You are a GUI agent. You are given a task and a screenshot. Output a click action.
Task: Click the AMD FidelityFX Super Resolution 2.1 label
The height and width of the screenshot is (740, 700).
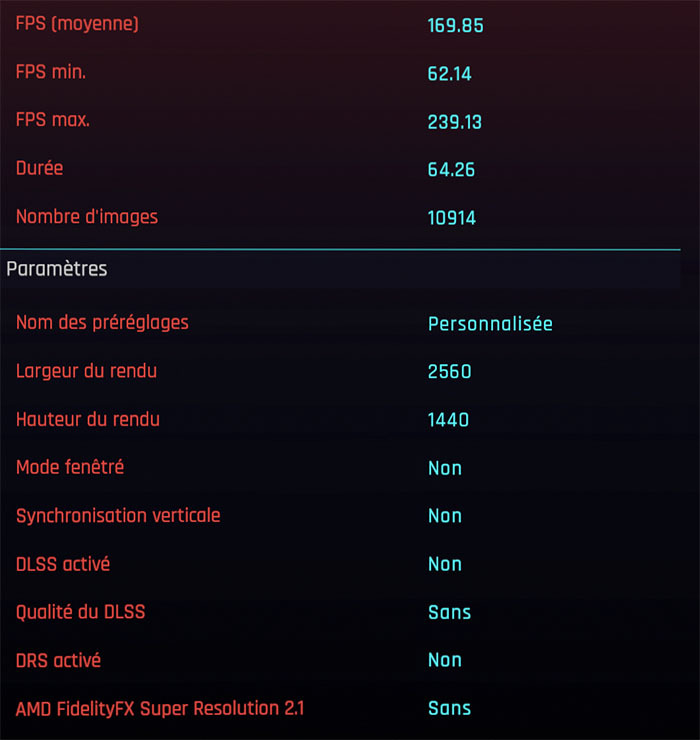160,708
